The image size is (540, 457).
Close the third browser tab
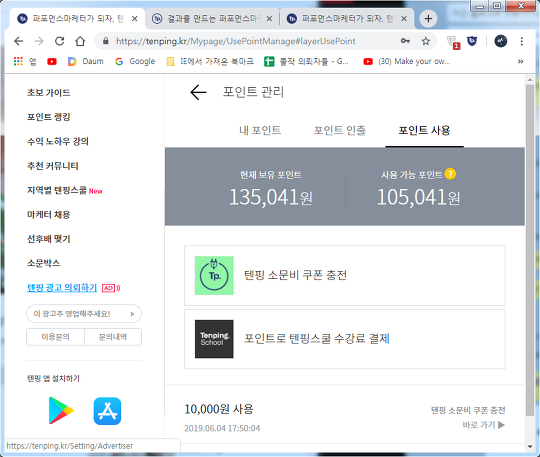pyautogui.click(x=404, y=19)
